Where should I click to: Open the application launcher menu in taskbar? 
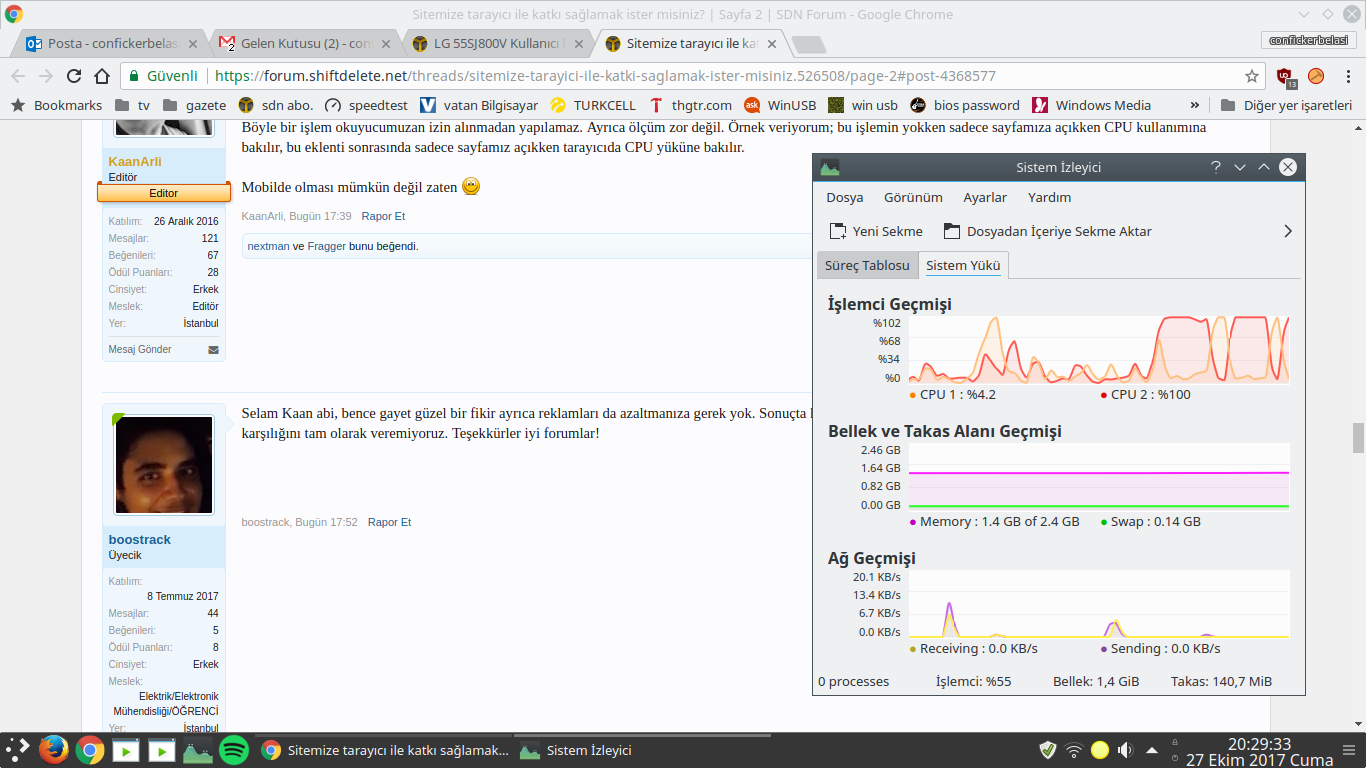pyautogui.click(x=18, y=750)
